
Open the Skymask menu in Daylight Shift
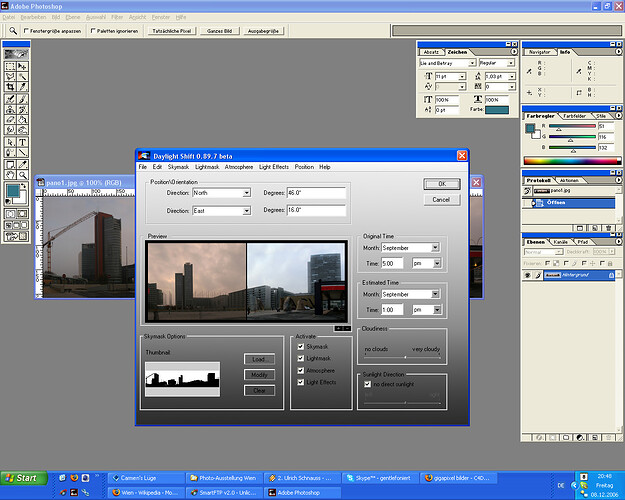[x=178, y=167]
